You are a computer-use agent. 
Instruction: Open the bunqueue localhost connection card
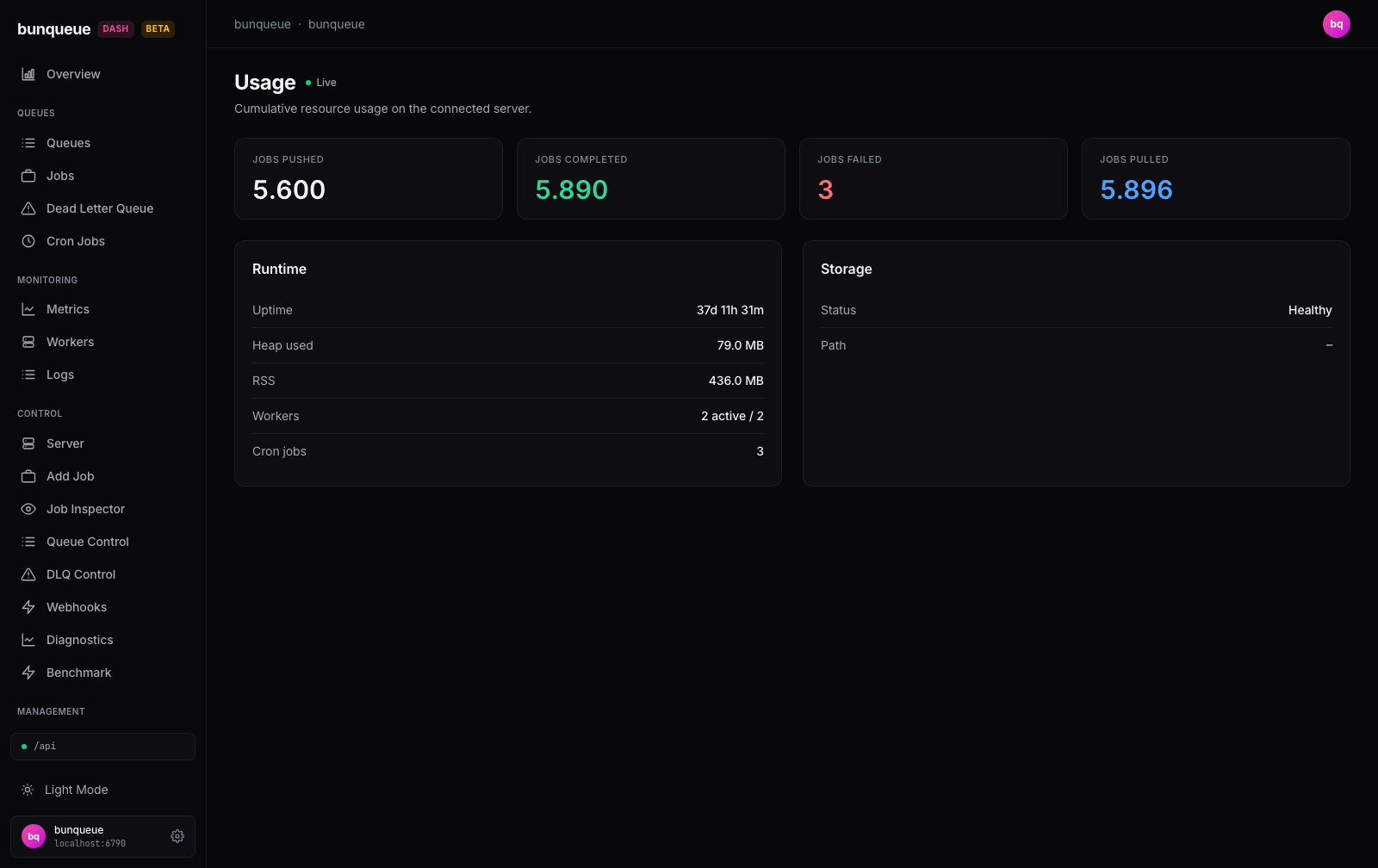pos(102,836)
